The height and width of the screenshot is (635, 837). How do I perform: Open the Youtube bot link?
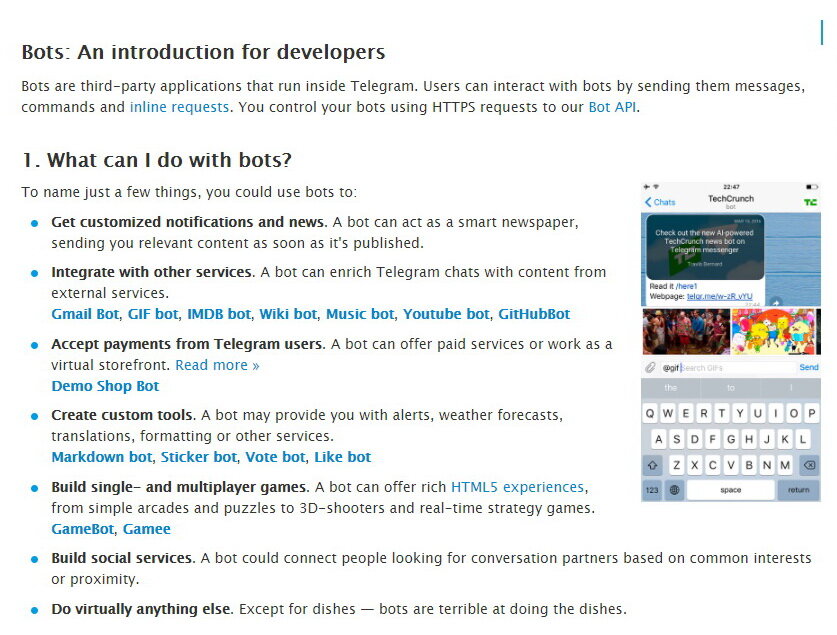tap(446, 314)
